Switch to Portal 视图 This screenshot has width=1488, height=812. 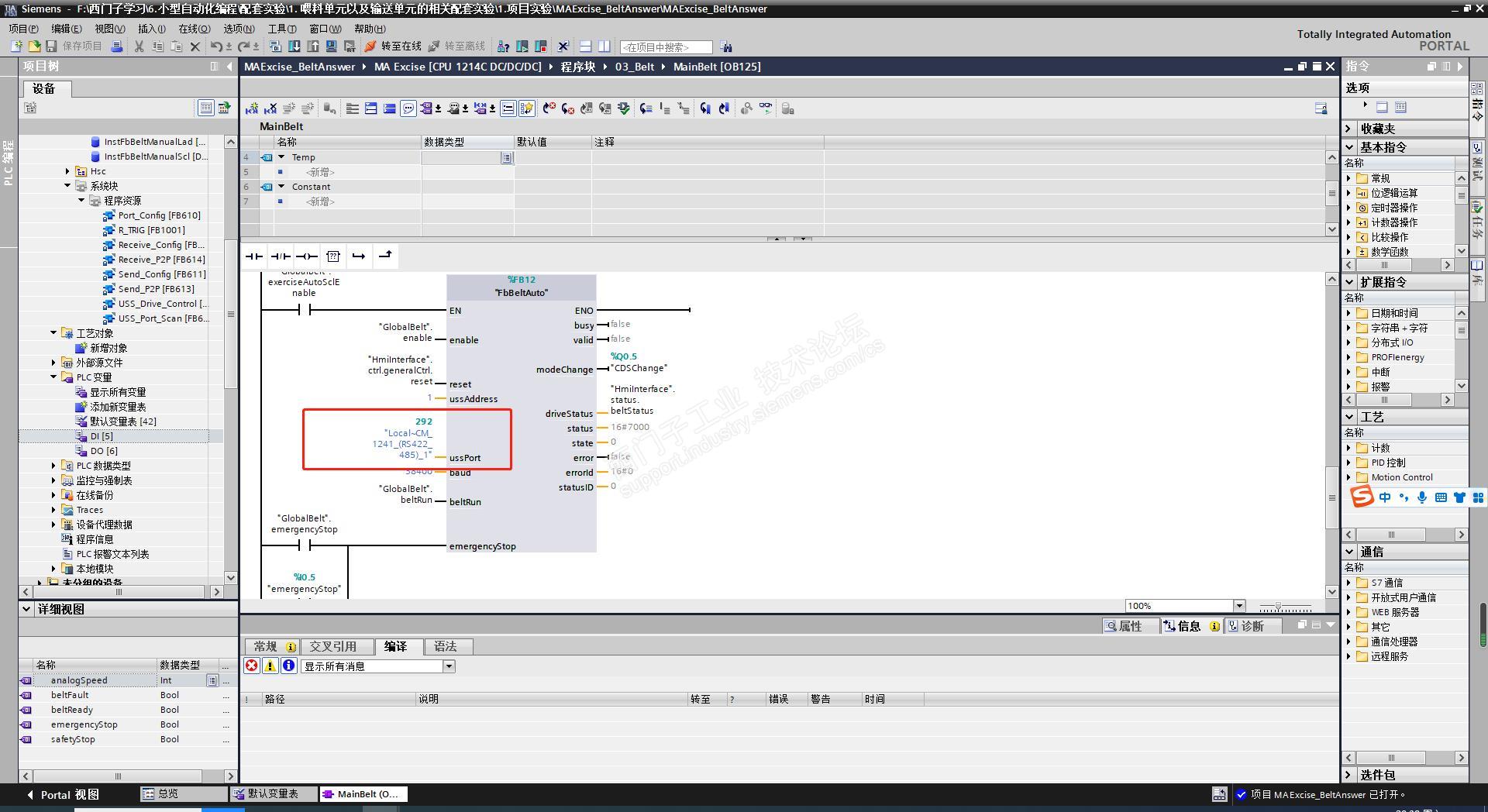click(x=62, y=794)
